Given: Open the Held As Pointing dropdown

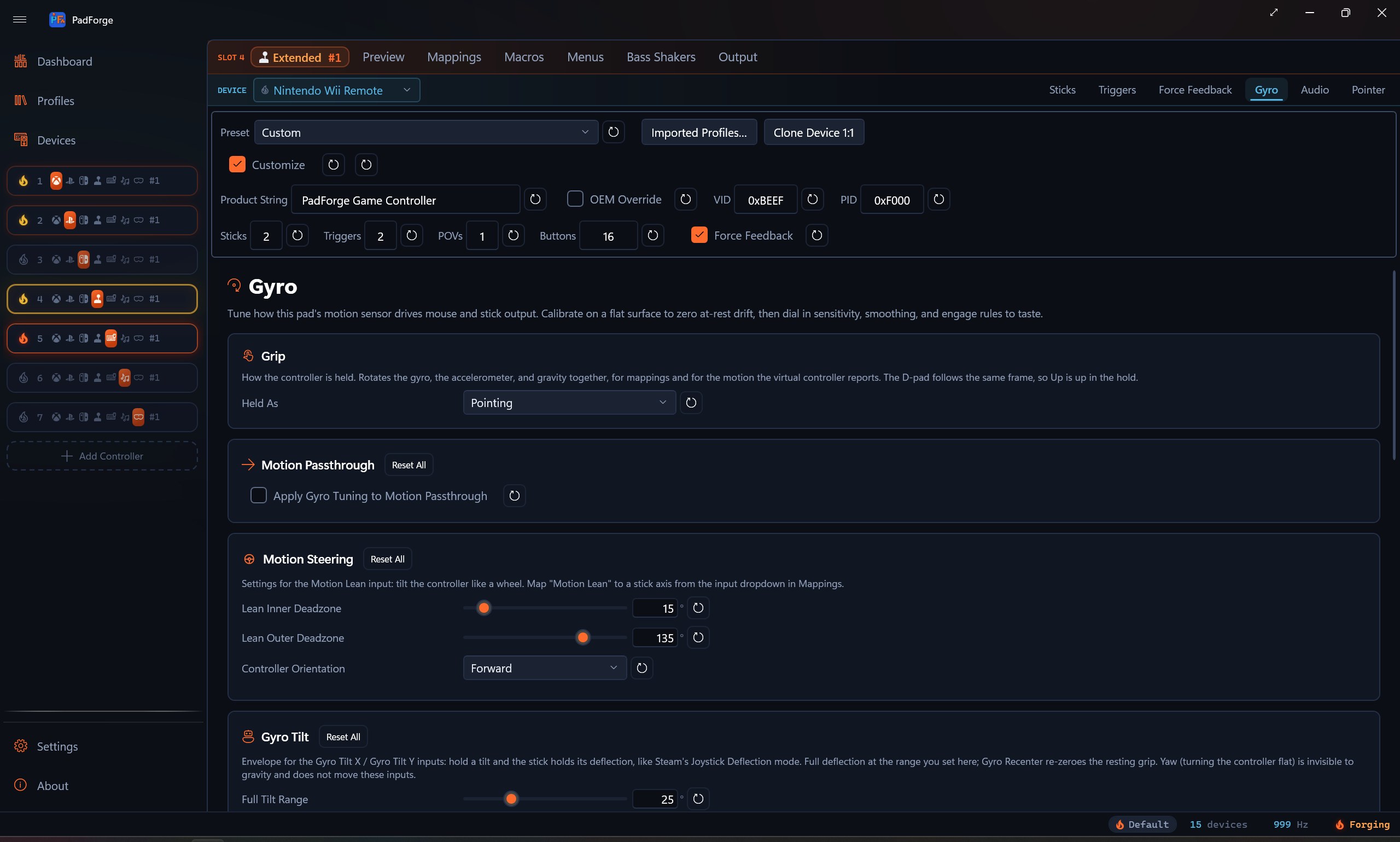Looking at the screenshot, I should 569,402.
